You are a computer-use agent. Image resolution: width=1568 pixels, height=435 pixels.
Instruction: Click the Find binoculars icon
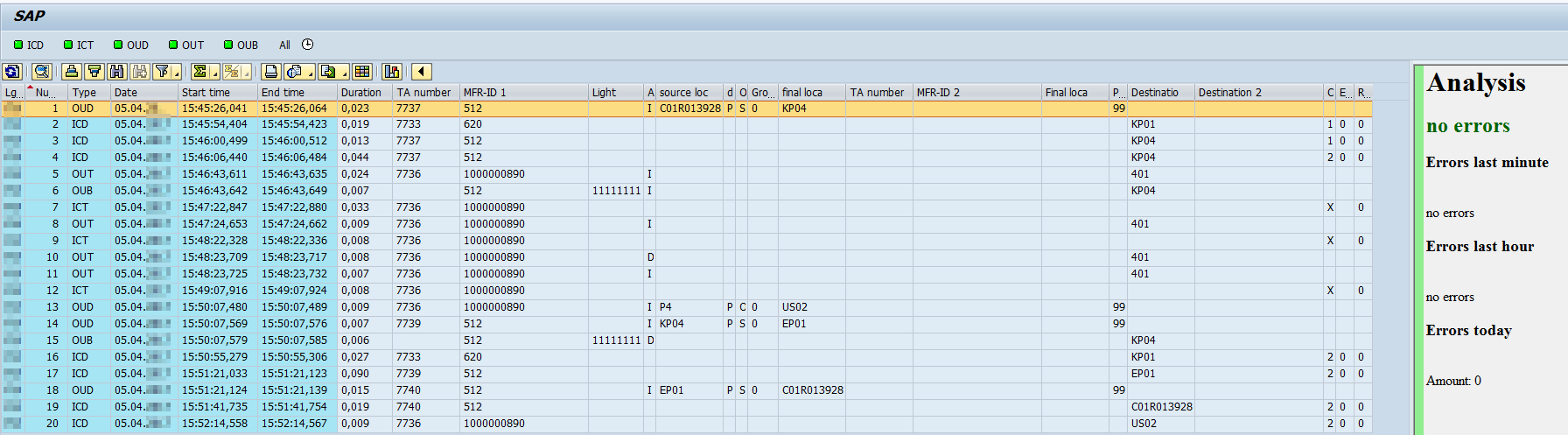point(117,72)
